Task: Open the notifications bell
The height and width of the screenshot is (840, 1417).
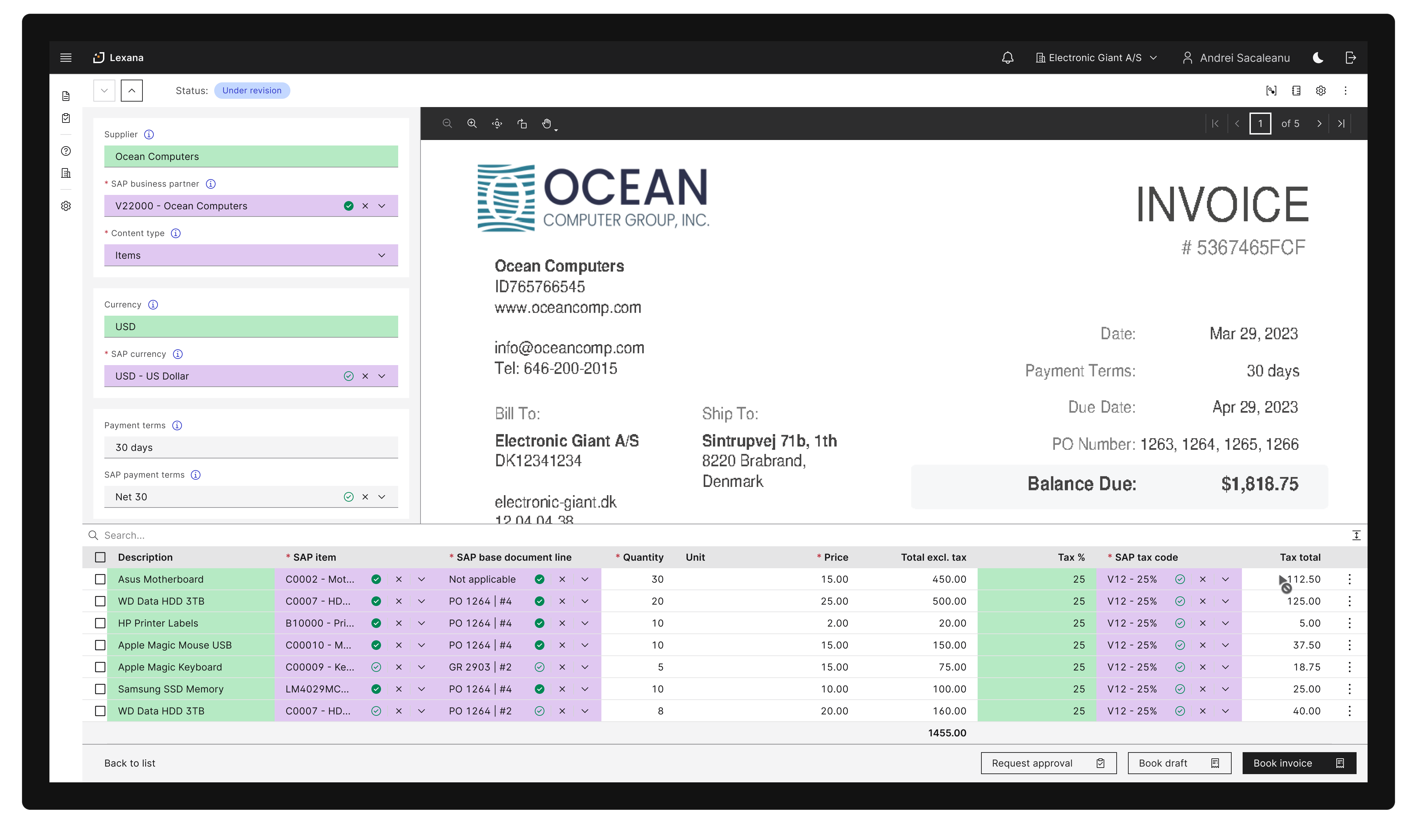Action: pos(1007,58)
